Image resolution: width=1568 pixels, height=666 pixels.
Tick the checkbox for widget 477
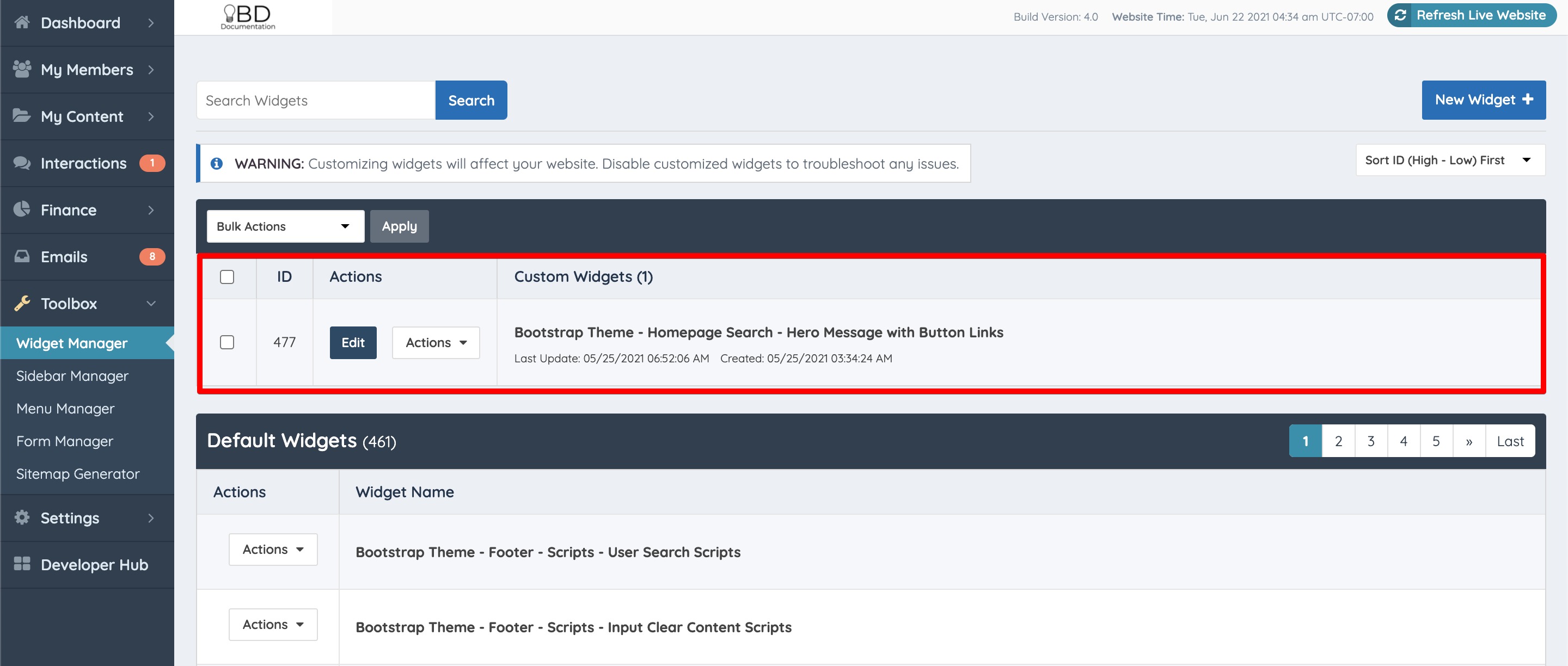227,342
